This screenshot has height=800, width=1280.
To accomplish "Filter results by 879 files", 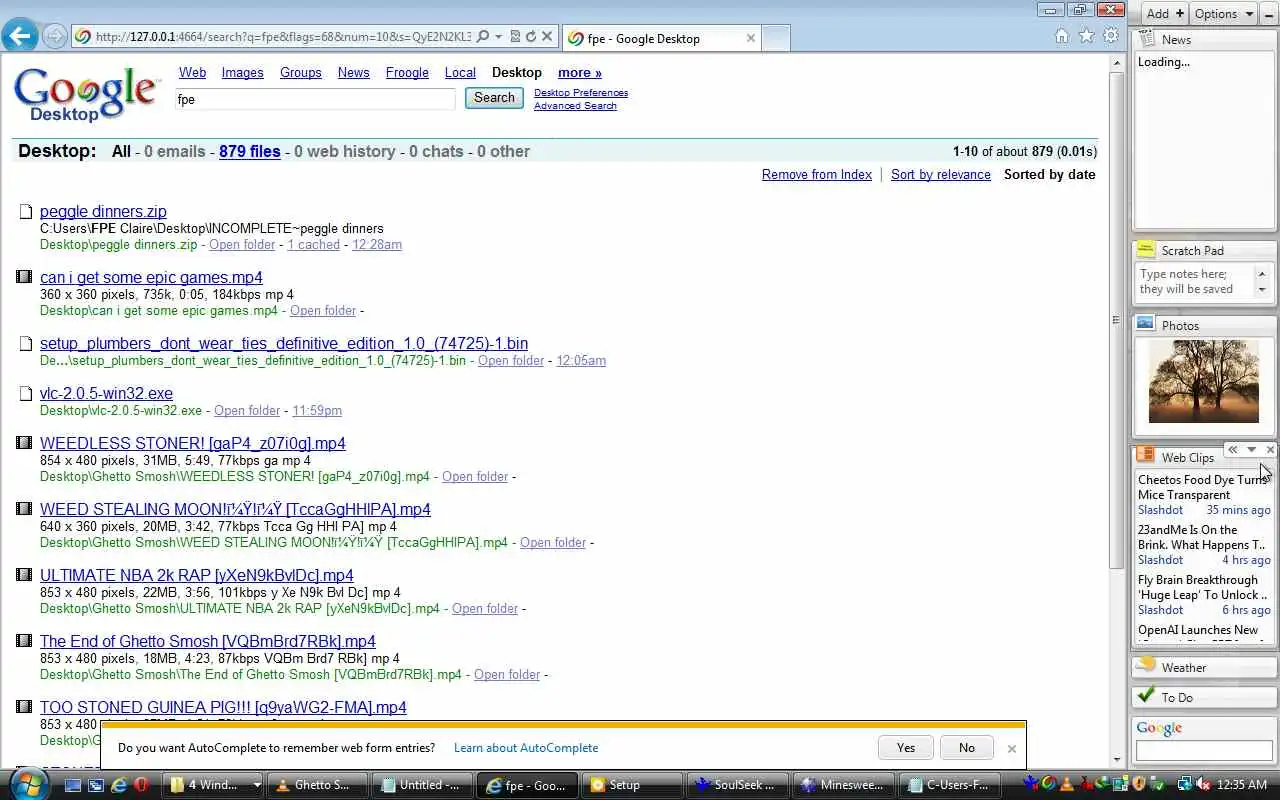I will pos(250,151).
